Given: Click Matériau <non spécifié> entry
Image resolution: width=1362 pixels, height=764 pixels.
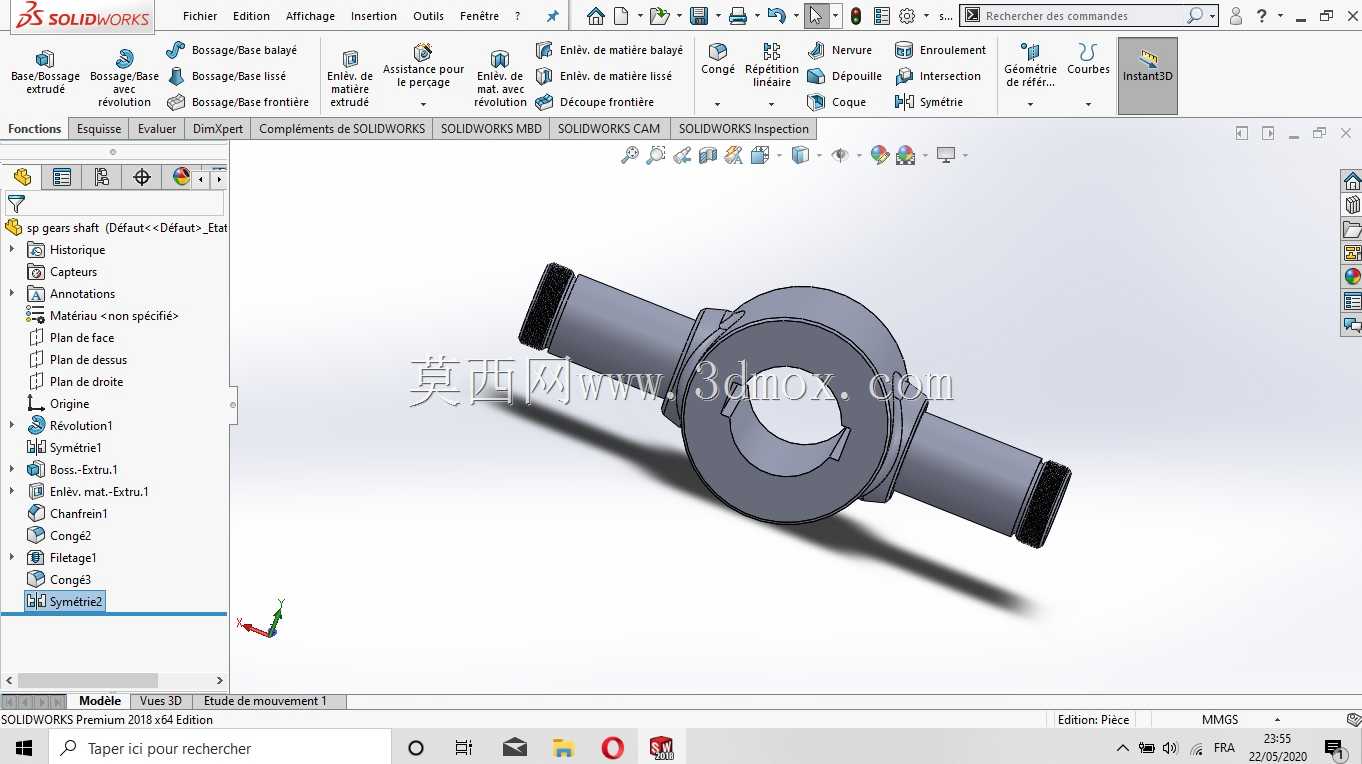Looking at the screenshot, I should (x=103, y=316).
